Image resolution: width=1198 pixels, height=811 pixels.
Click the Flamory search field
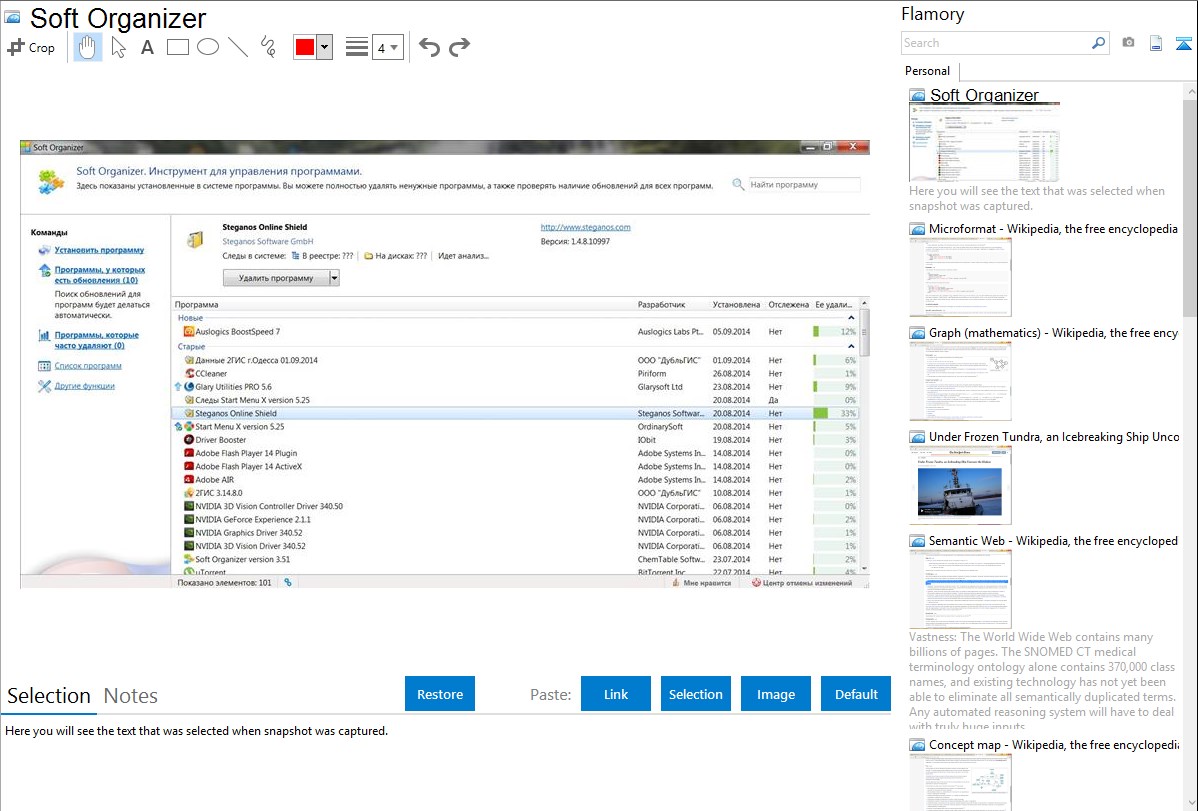pos(995,43)
